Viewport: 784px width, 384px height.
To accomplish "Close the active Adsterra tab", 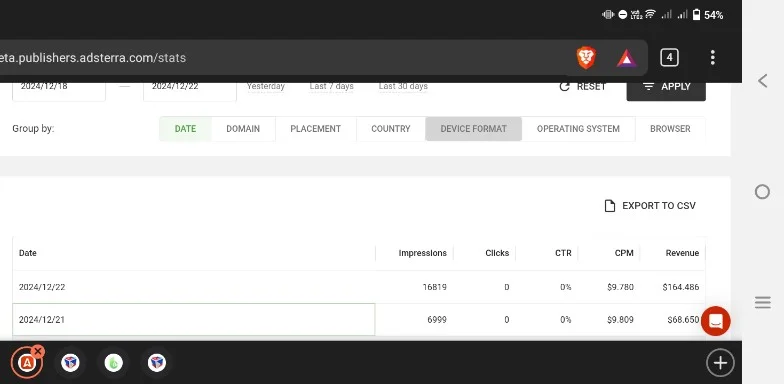I will 38,351.
